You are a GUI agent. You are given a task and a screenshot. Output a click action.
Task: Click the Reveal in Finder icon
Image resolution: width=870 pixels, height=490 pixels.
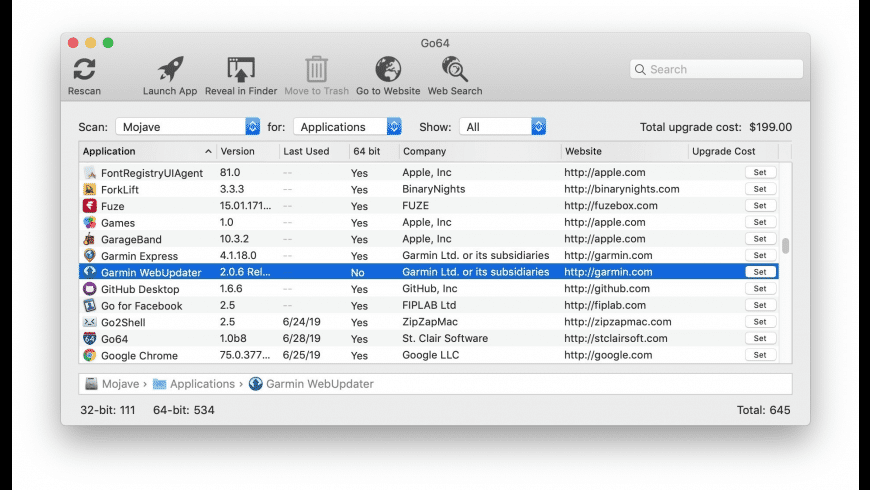pyautogui.click(x=241, y=69)
